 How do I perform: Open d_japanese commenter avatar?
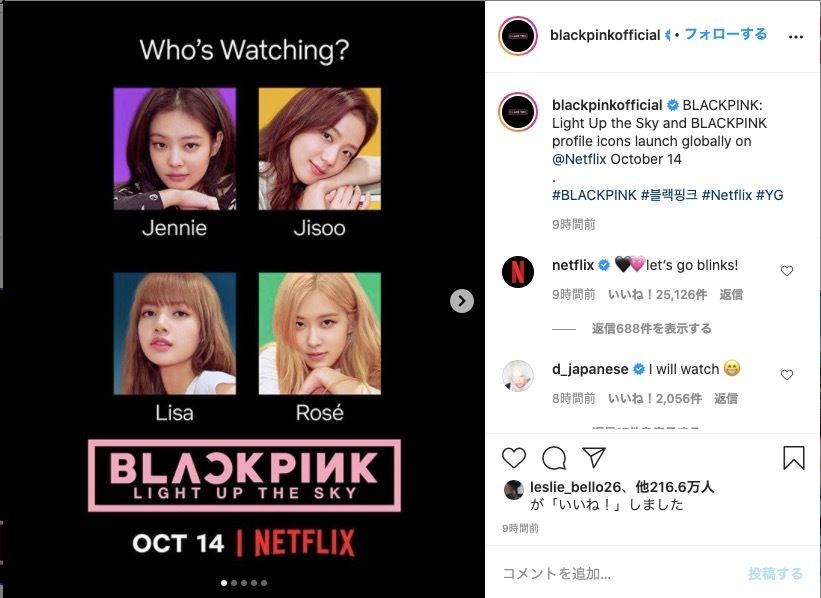pos(518,376)
